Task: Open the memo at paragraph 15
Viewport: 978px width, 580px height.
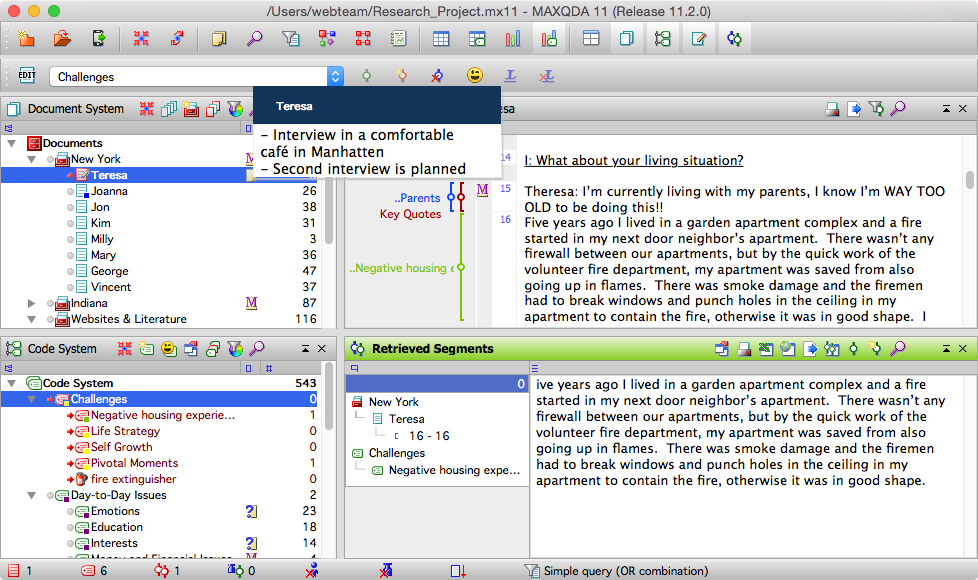Action: click(x=482, y=189)
